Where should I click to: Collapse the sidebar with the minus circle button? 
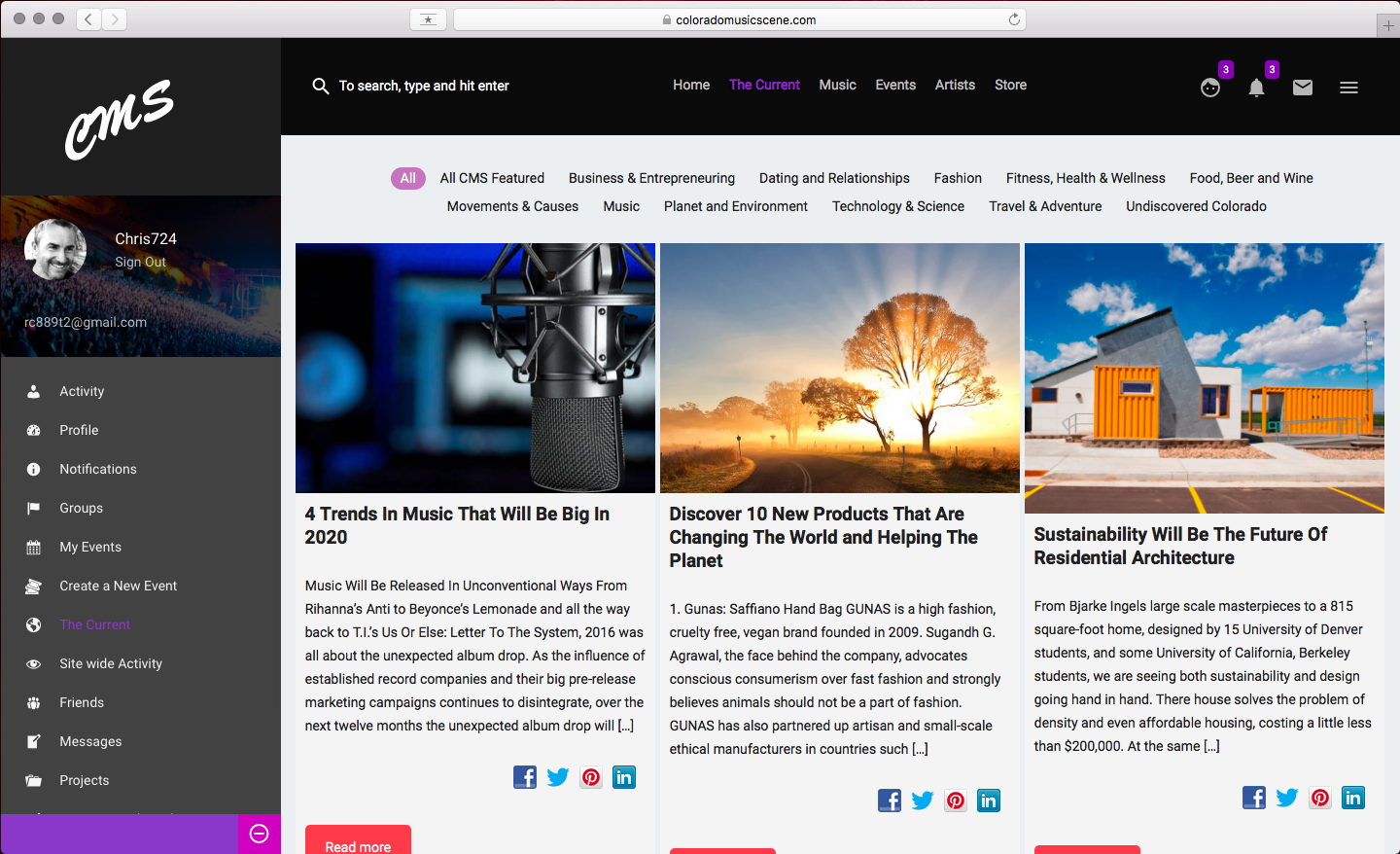[260, 834]
